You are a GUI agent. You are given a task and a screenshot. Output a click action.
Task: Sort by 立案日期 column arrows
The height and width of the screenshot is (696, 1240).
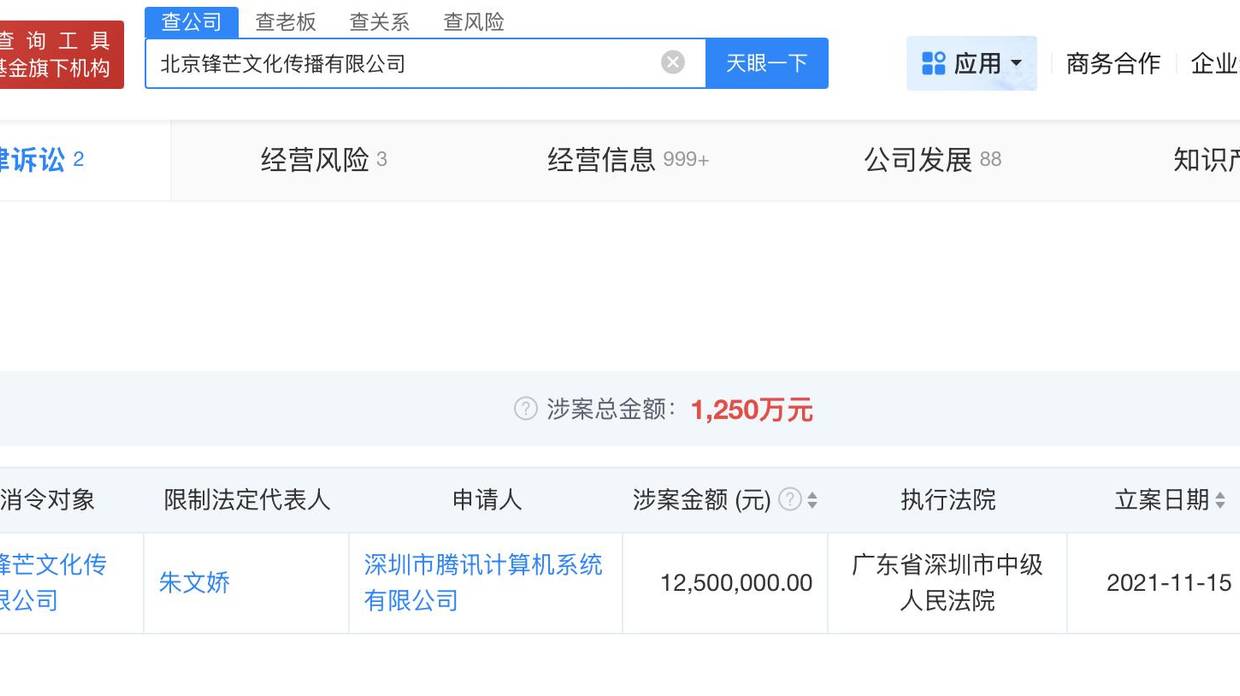1220,500
